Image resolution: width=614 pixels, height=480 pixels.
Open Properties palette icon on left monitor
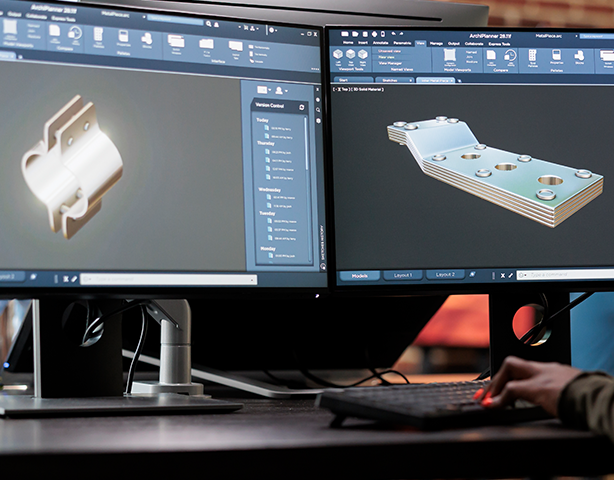click(123, 36)
